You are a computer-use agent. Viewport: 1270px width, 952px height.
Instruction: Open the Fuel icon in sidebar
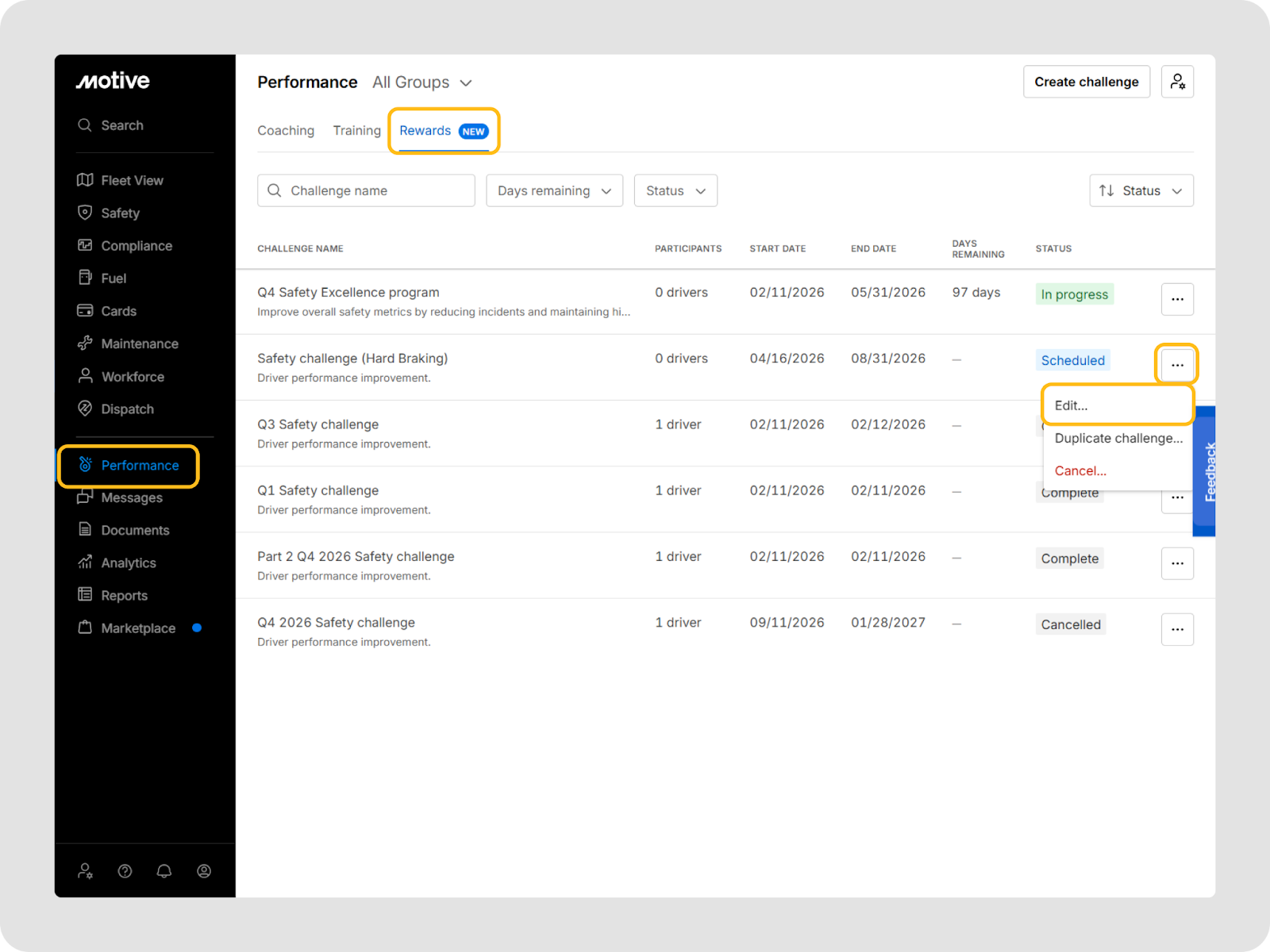(x=85, y=278)
